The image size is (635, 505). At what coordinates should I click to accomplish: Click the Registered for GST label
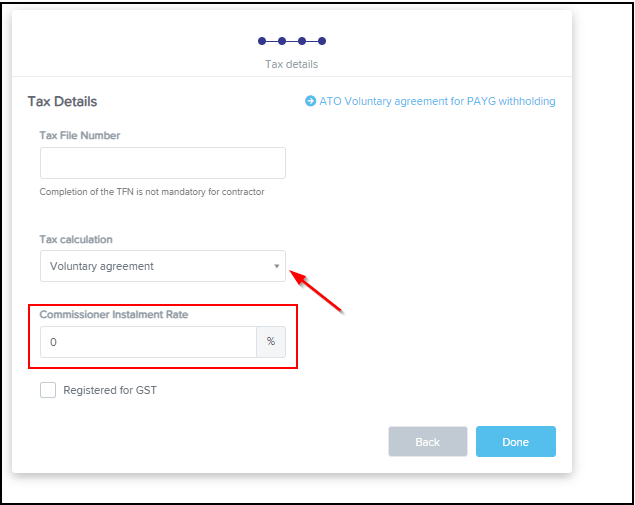[x=110, y=390]
